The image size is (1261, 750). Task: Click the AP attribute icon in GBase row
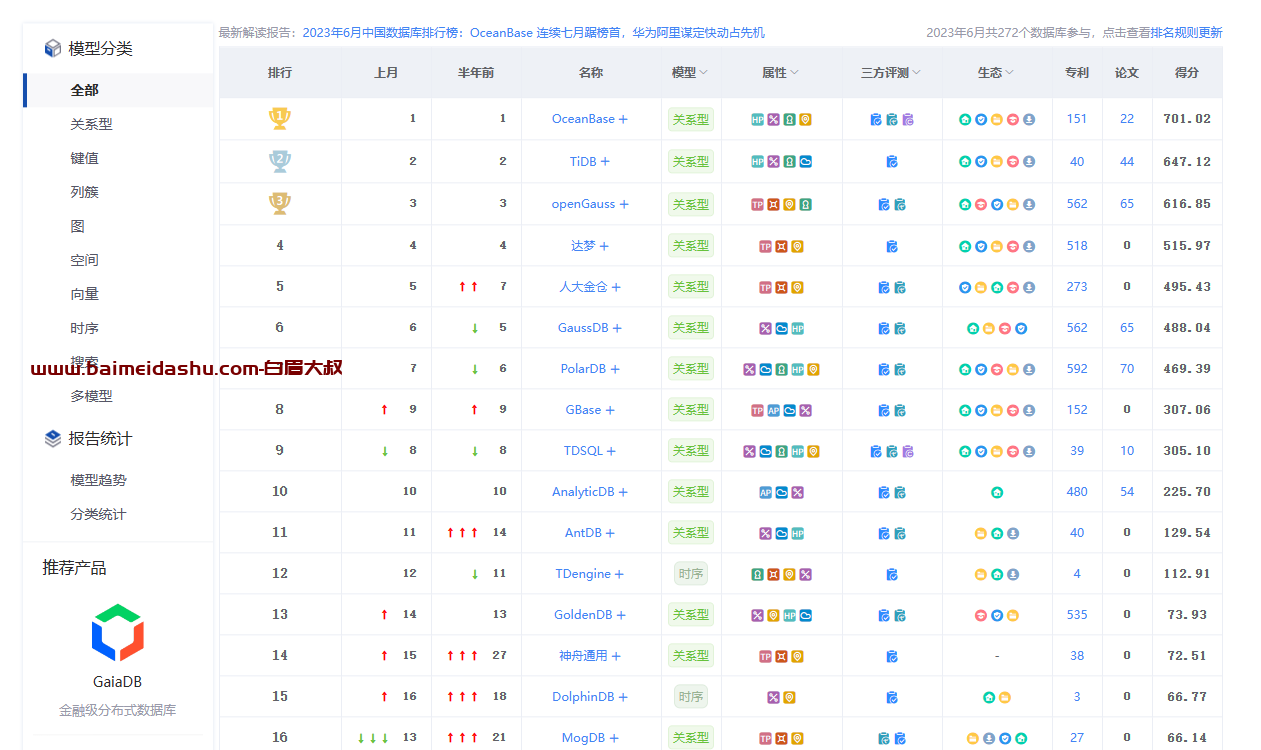pyautogui.click(x=773, y=410)
